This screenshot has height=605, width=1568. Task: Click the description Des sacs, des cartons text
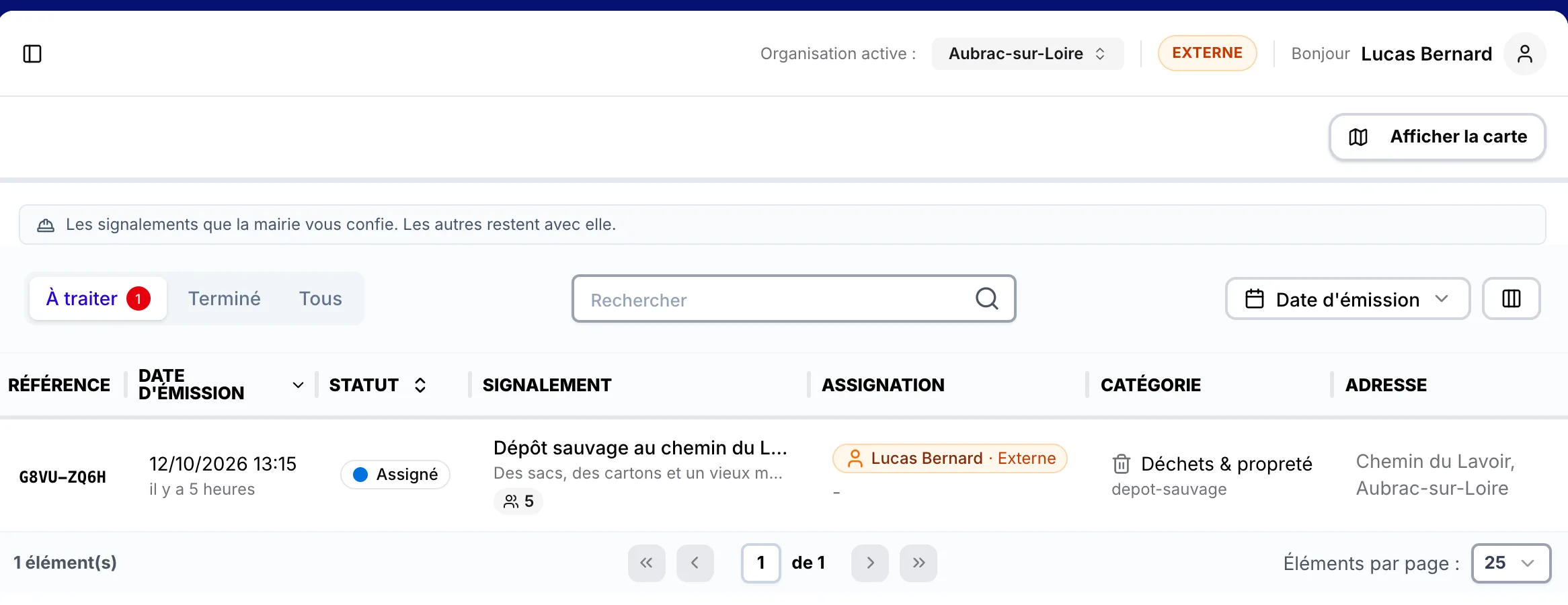[638, 473]
